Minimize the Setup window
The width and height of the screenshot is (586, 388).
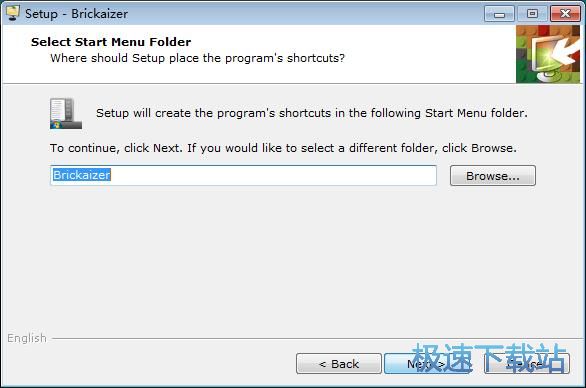499,14
